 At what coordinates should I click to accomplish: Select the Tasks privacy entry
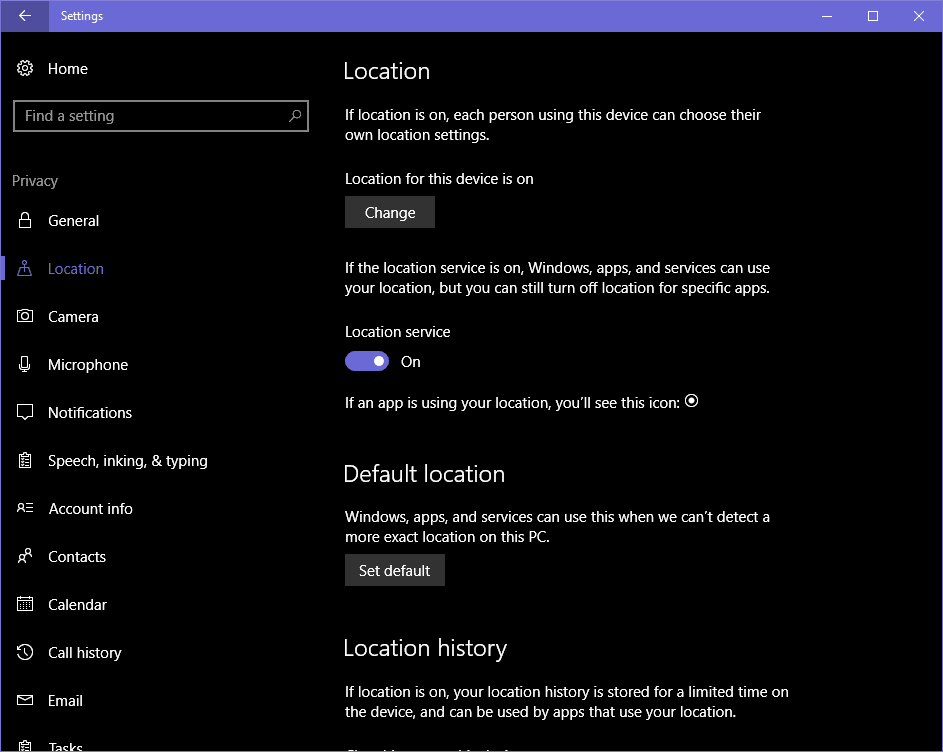click(x=64, y=744)
